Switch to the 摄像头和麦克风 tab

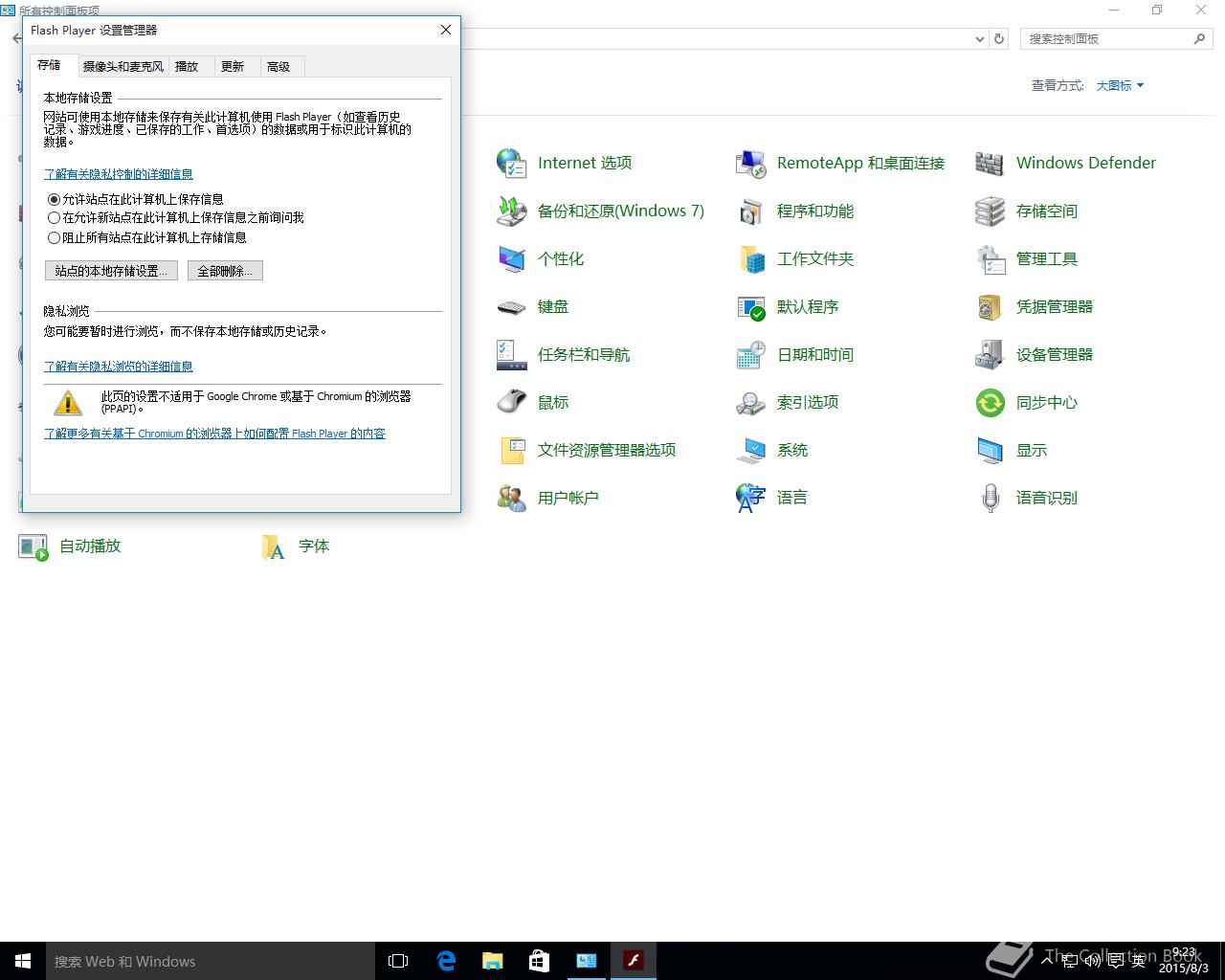(123, 66)
